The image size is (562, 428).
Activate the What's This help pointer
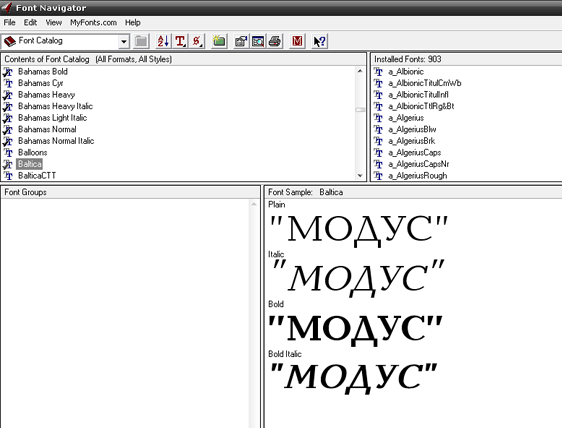click(319, 41)
